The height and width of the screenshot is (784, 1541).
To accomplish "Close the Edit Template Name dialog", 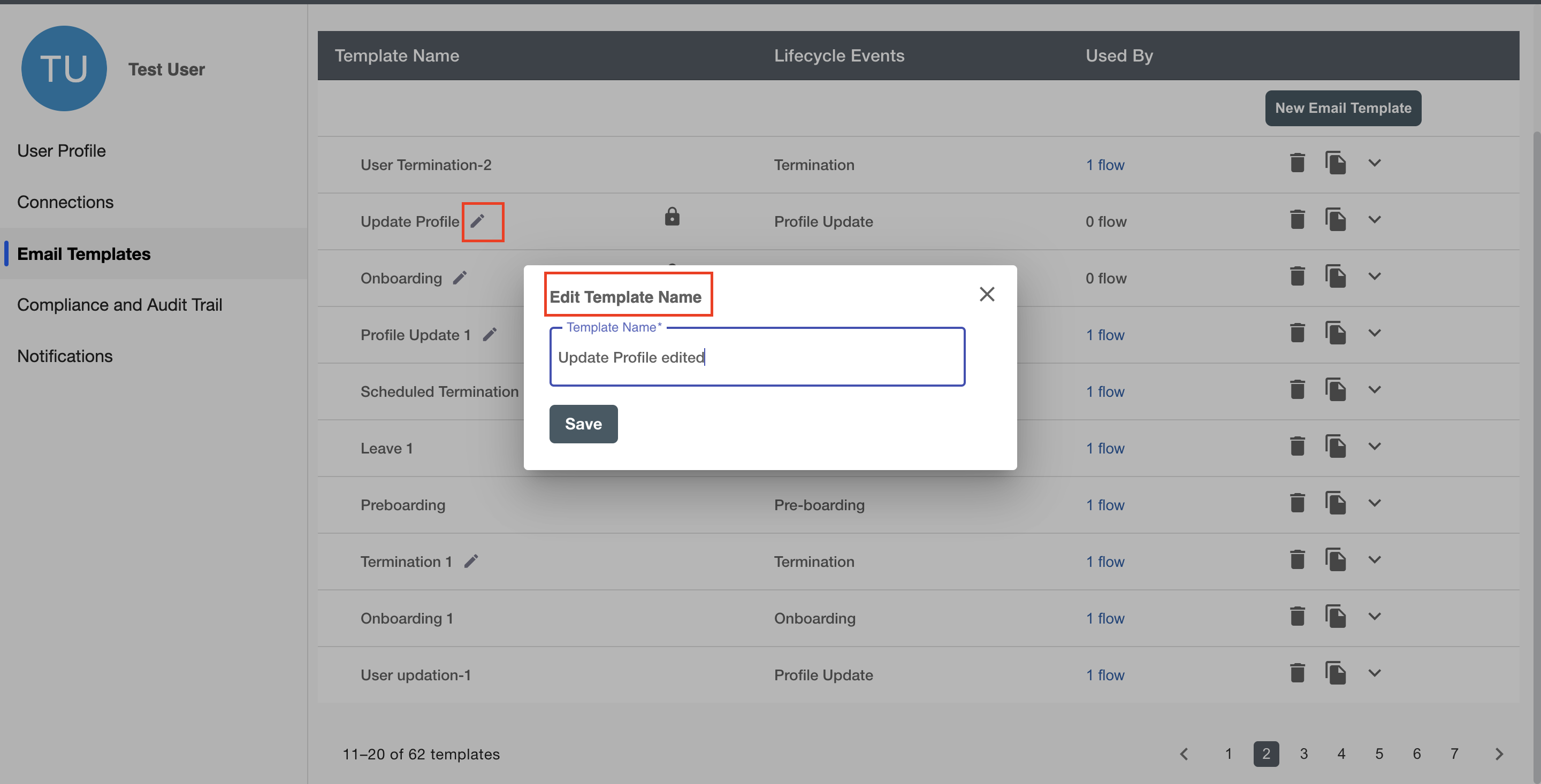I will point(987,294).
